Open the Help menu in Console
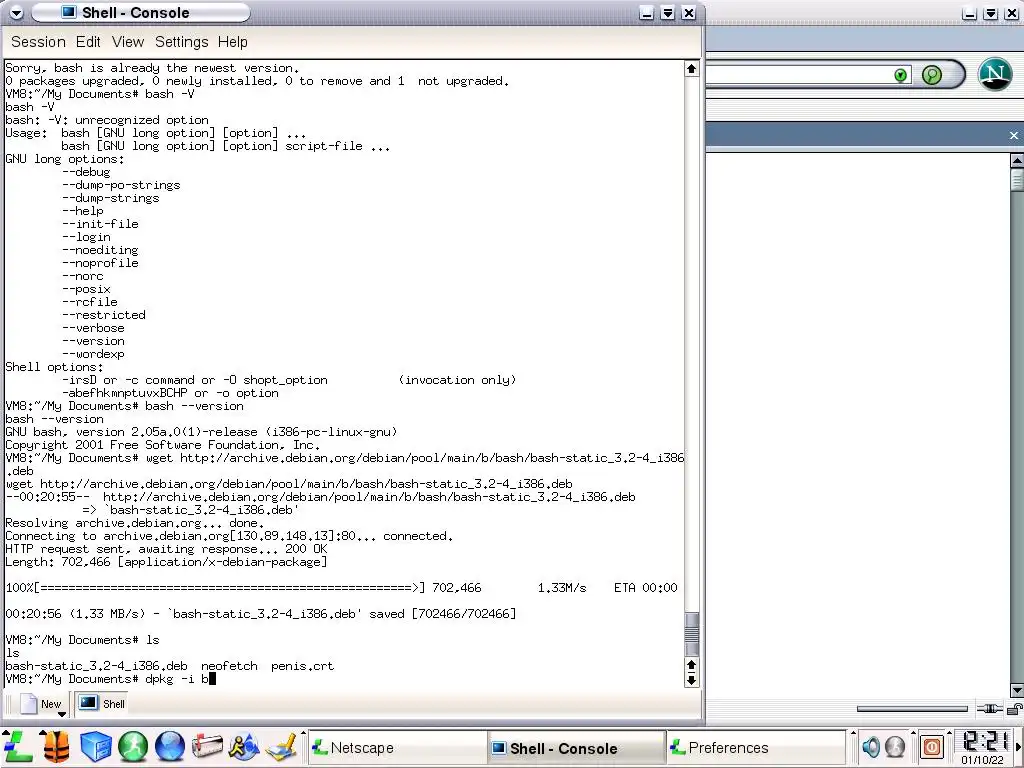Screen dimensions: 1024x768 tap(232, 42)
